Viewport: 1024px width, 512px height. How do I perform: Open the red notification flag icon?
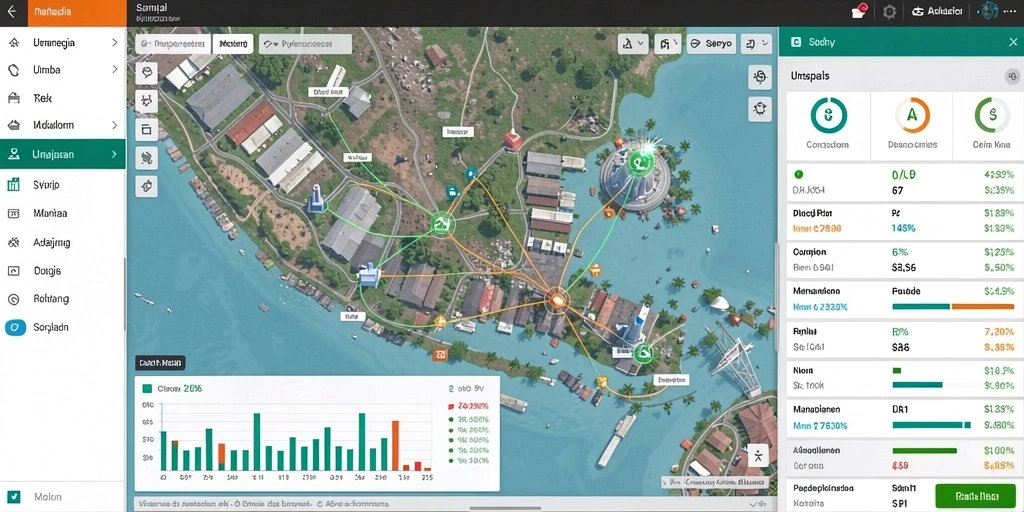[859, 11]
